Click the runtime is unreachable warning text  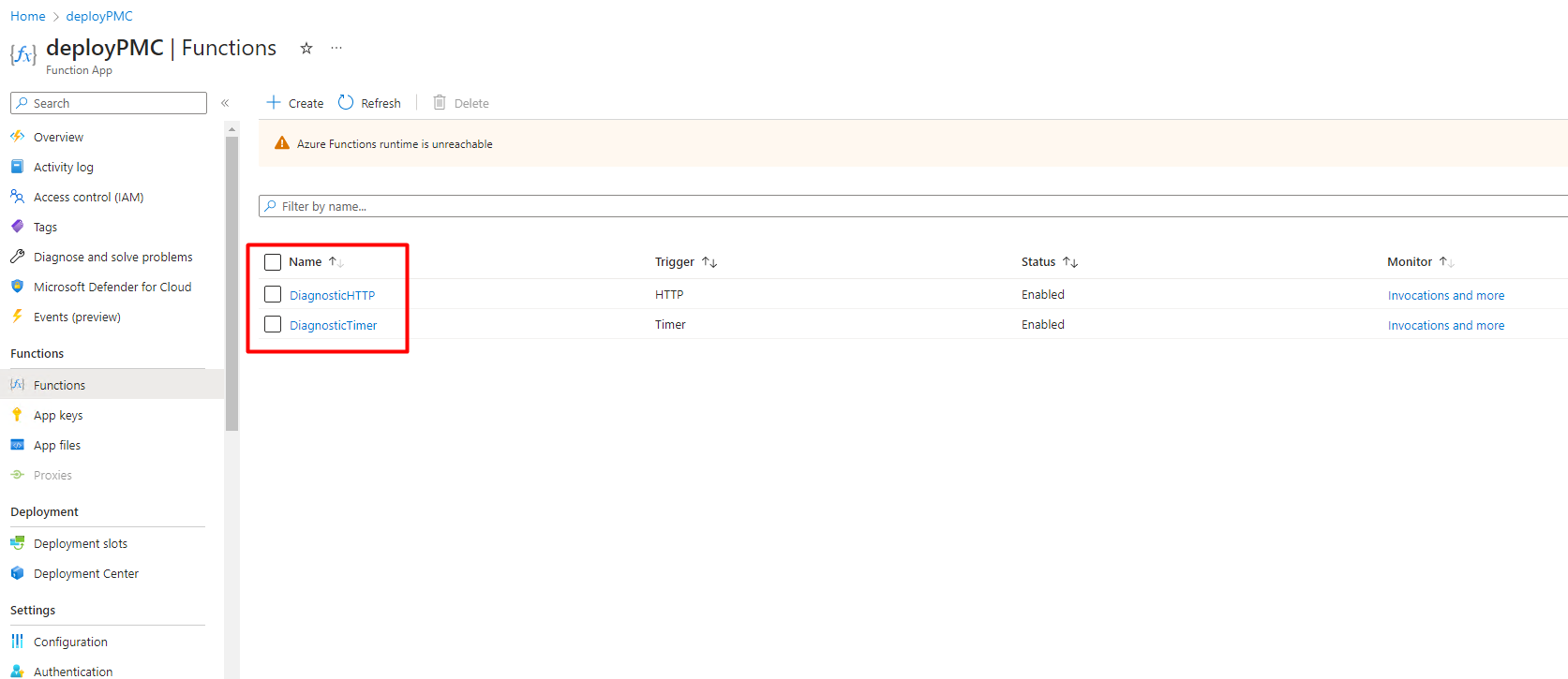pyautogui.click(x=395, y=144)
